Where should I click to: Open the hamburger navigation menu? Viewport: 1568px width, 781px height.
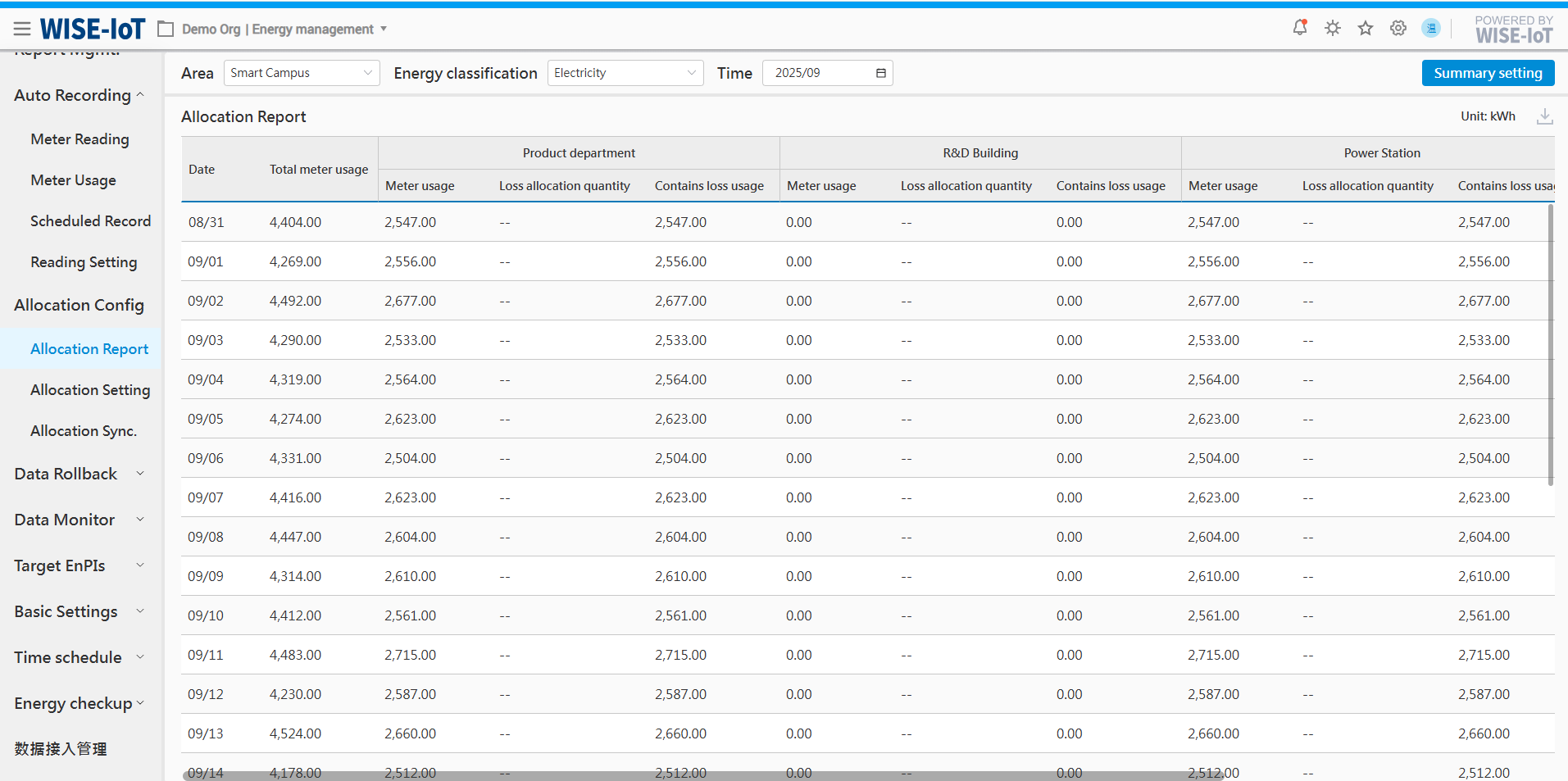click(22, 30)
